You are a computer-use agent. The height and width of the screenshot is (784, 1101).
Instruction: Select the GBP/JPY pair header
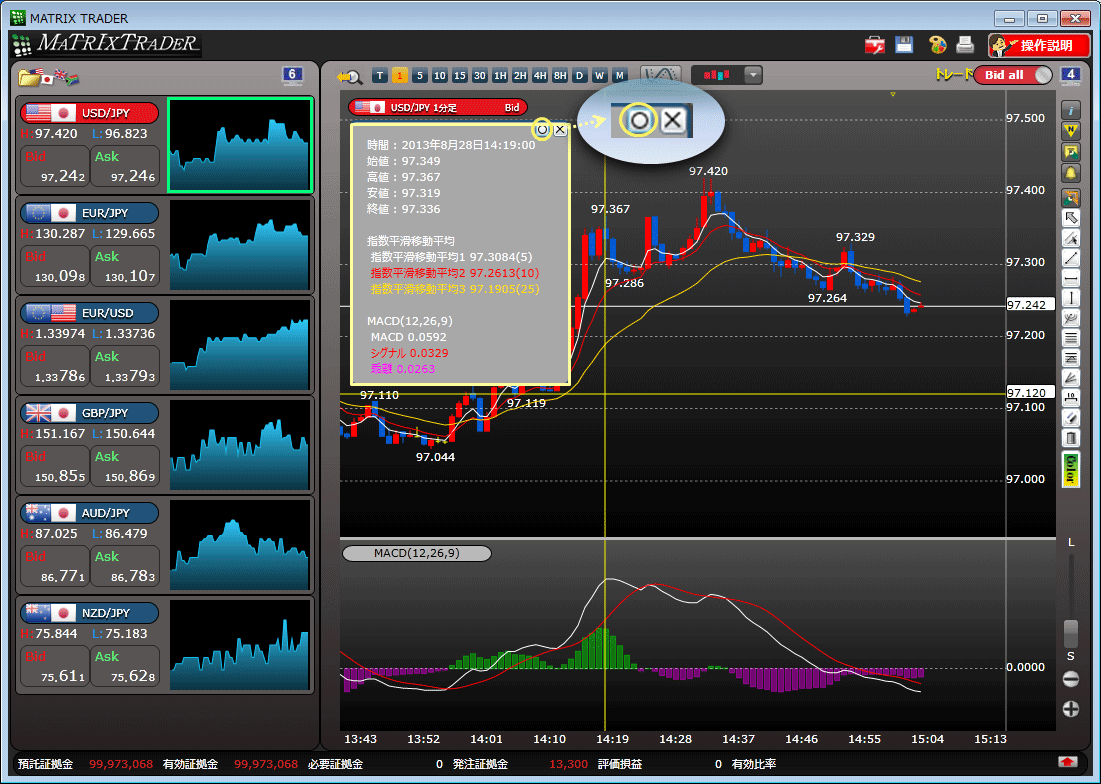coord(89,413)
